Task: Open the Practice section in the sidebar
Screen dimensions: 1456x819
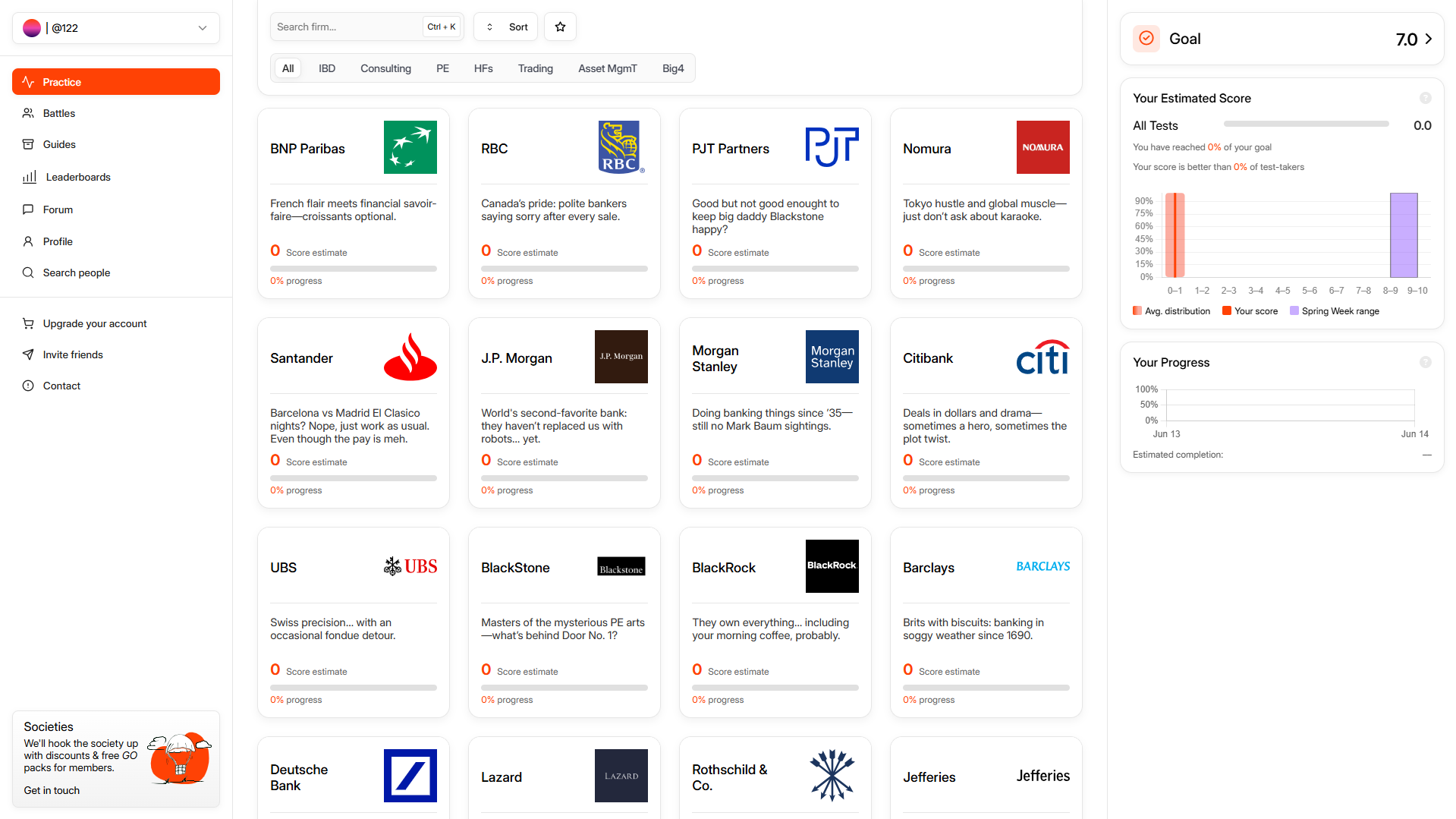Action: click(116, 82)
